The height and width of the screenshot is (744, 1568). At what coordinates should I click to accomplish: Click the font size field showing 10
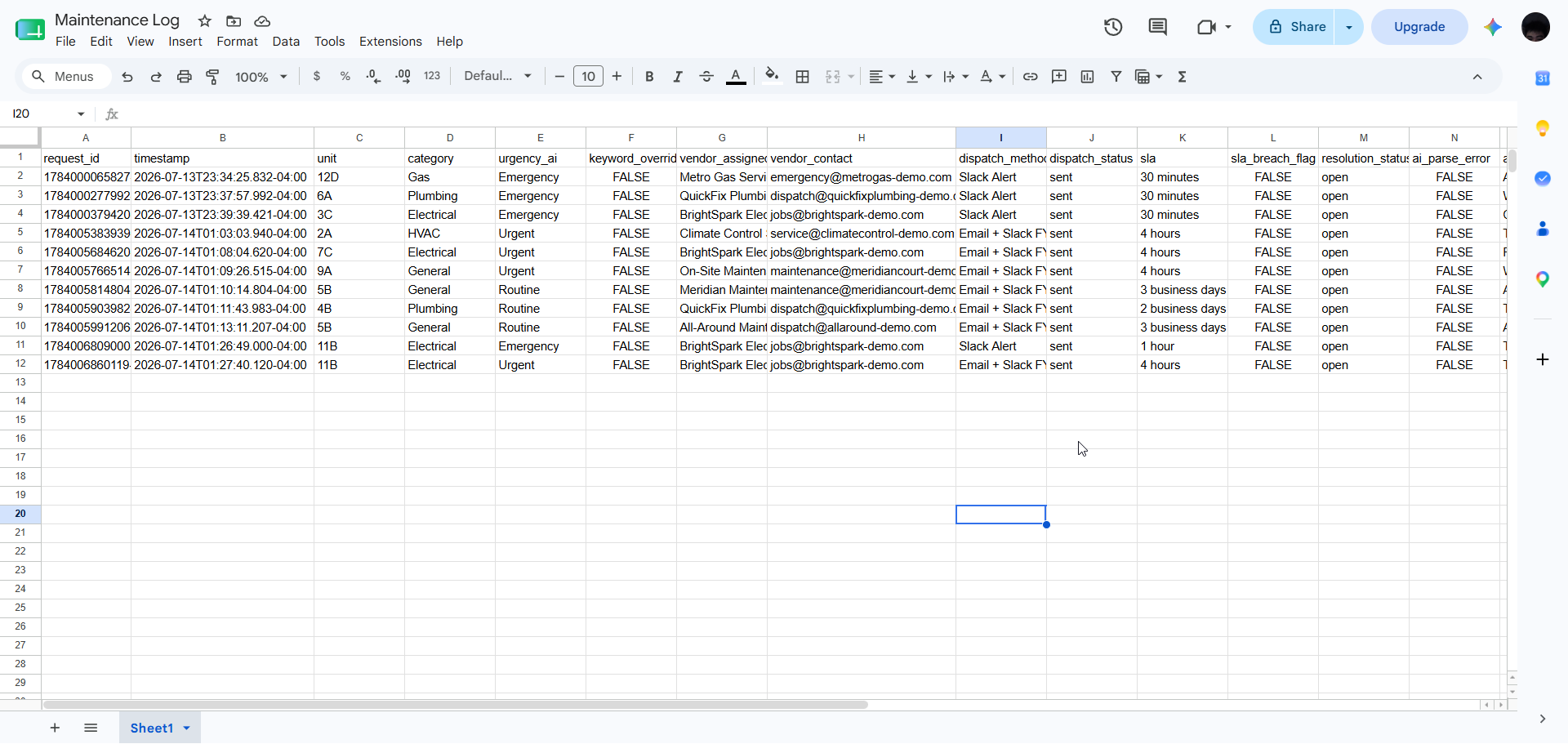pos(588,77)
